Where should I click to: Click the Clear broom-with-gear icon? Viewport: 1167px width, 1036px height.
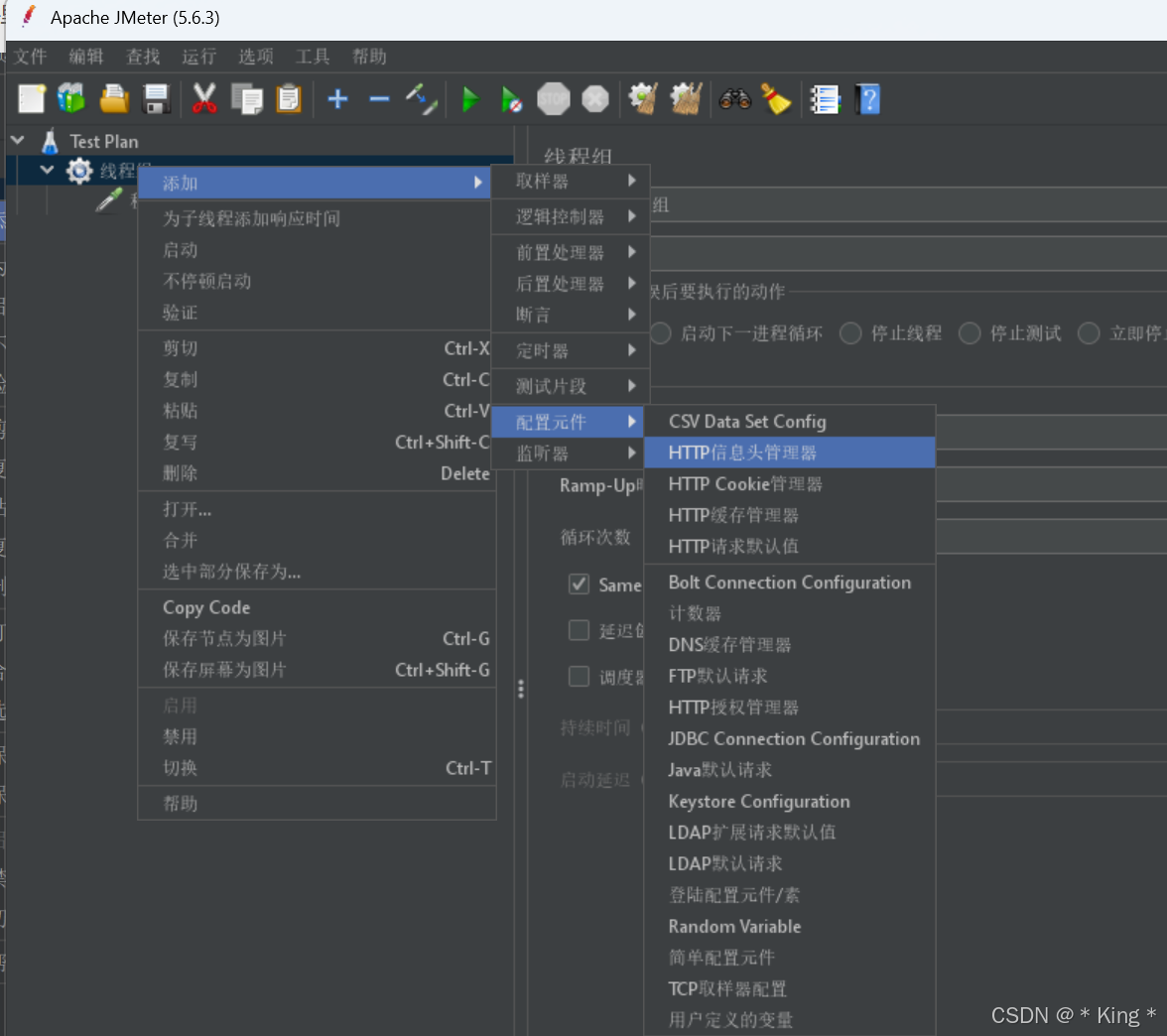(643, 99)
